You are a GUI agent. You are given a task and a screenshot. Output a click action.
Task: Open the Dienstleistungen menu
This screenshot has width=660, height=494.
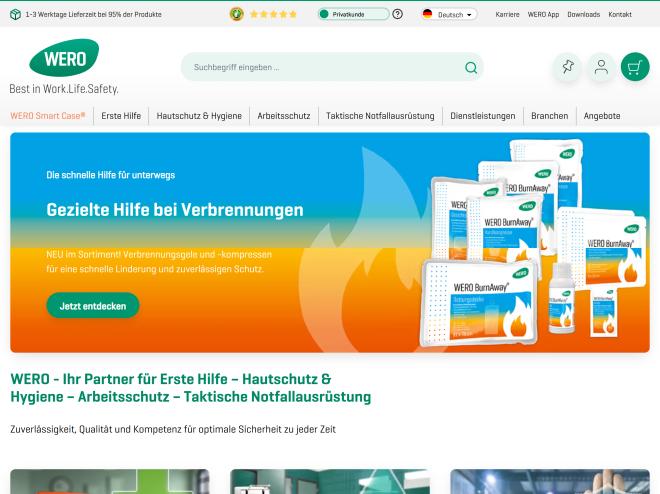click(x=483, y=116)
